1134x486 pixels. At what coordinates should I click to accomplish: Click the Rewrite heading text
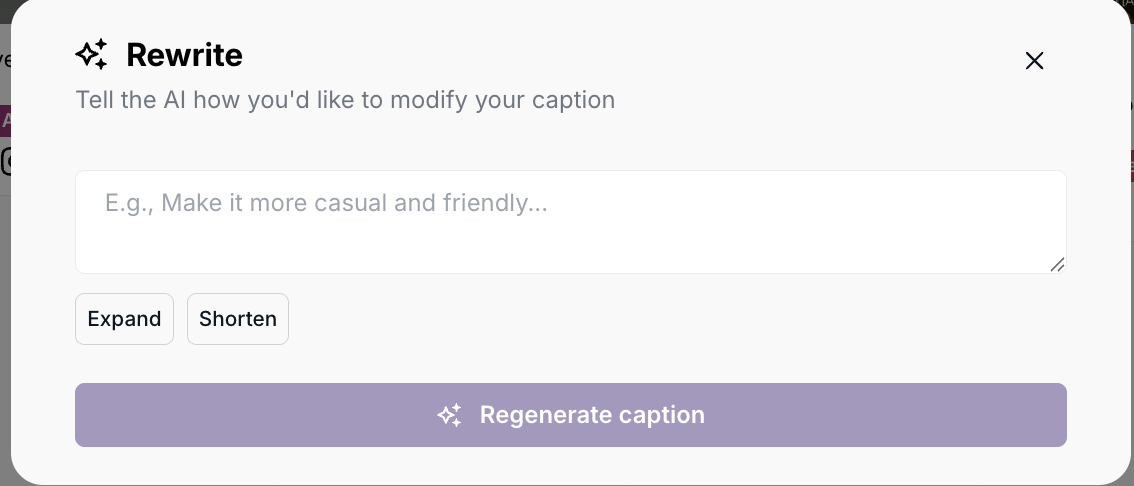tap(184, 55)
